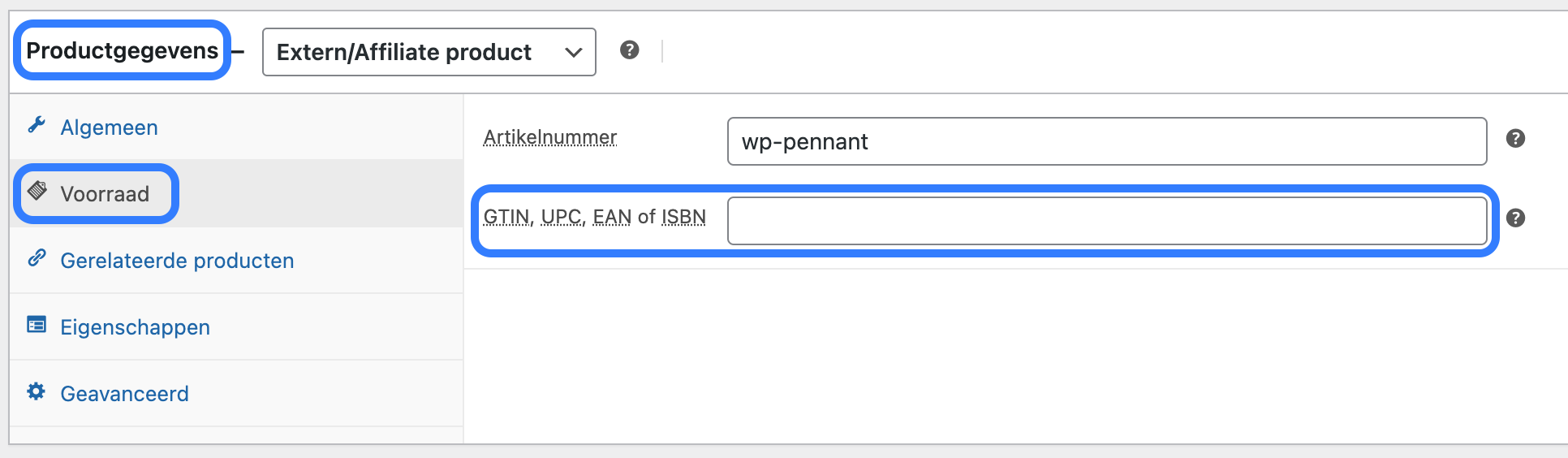Click the Artikelnummer label

(x=550, y=137)
